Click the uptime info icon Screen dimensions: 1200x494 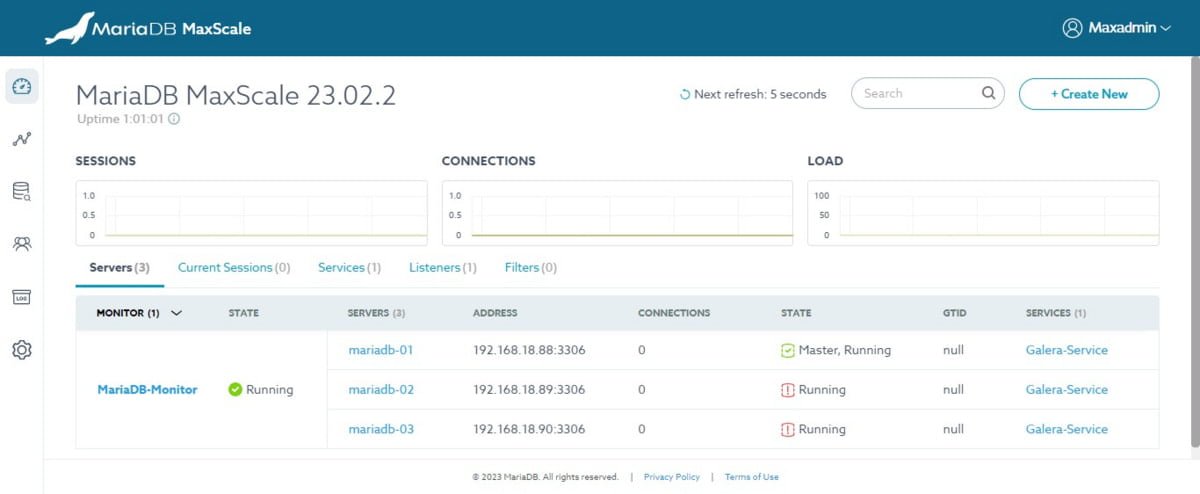click(174, 118)
